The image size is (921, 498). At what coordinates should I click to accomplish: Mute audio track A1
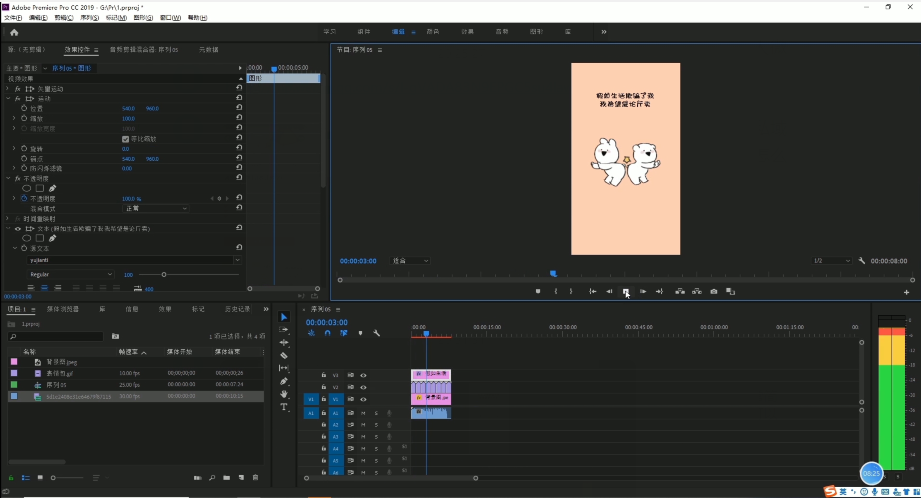click(x=363, y=413)
